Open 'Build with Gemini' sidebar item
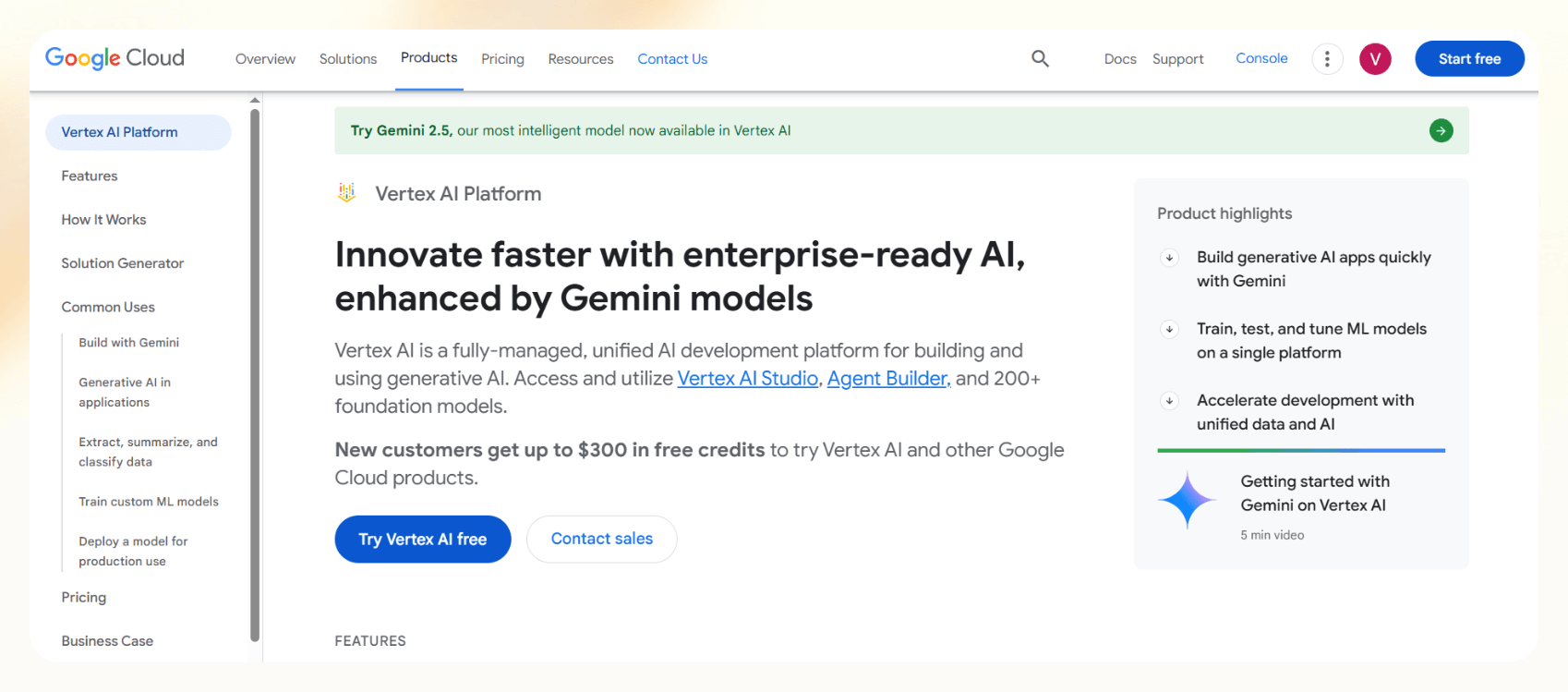Image resolution: width=1568 pixels, height=692 pixels. pos(129,343)
